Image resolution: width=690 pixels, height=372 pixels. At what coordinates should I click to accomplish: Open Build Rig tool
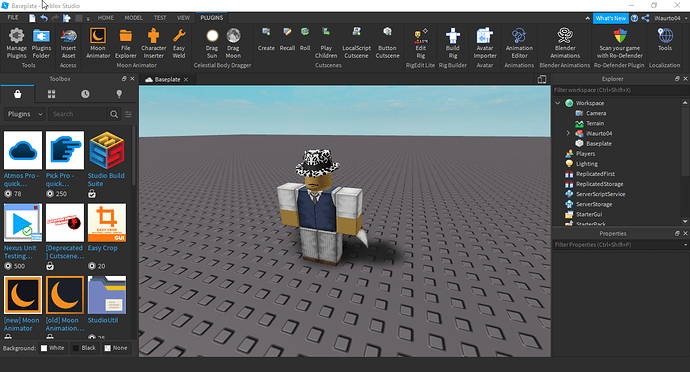tap(452, 43)
